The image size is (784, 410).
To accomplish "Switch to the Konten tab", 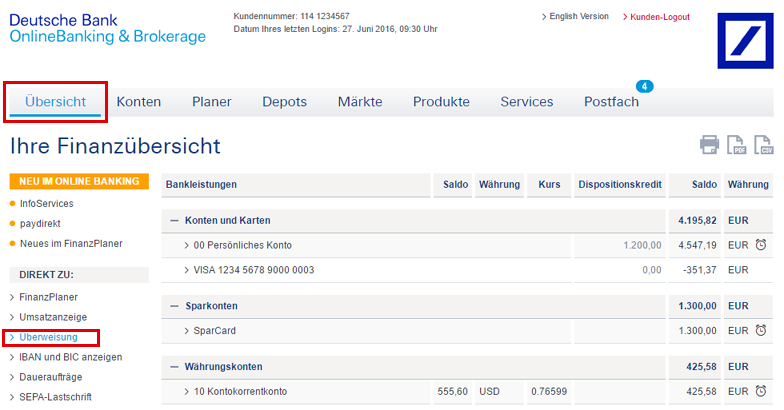I will point(139,102).
